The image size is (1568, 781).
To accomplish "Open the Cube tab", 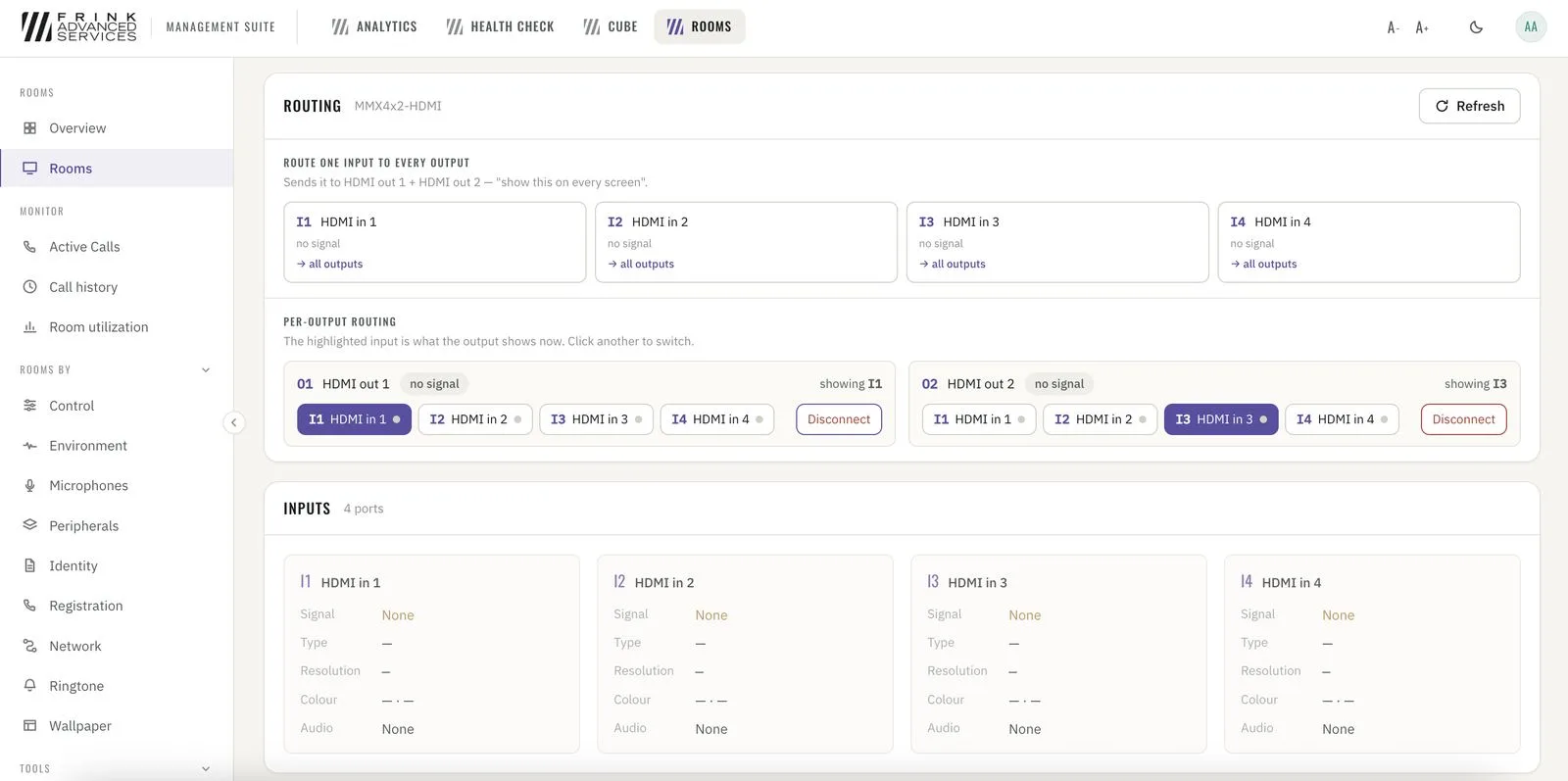I will tap(611, 26).
